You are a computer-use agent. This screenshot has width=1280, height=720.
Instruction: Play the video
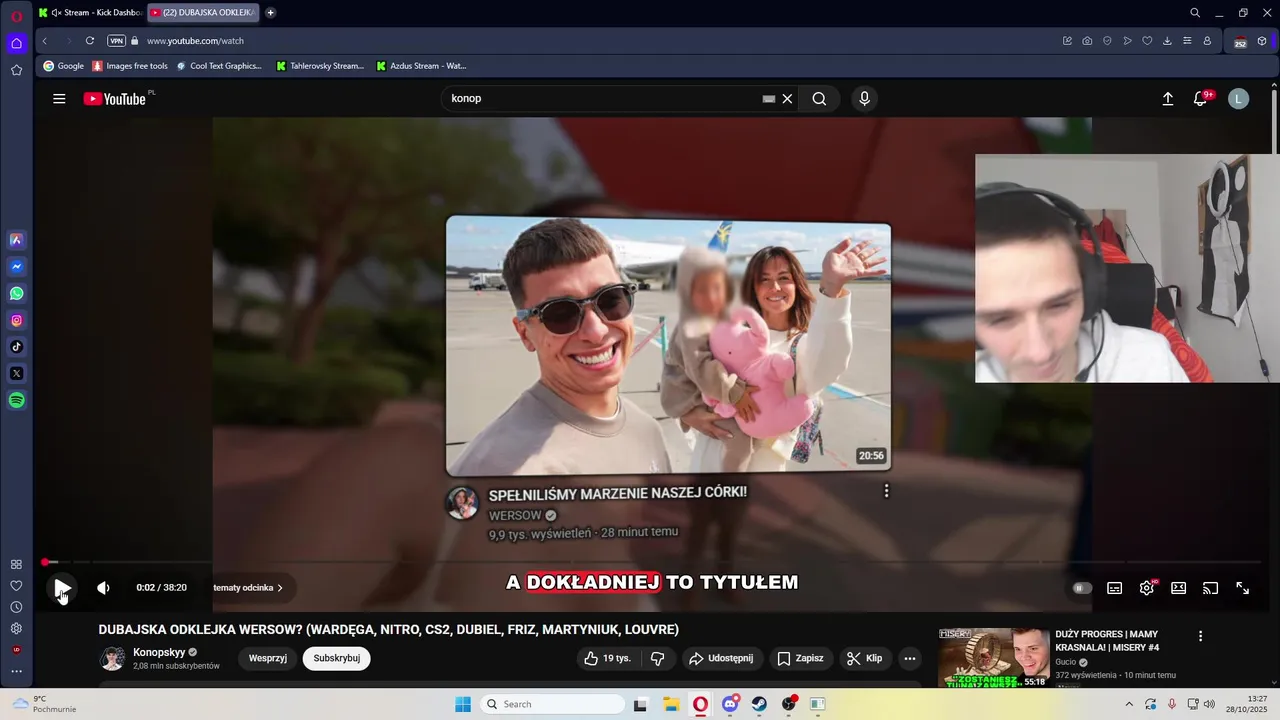(x=61, y=588)
